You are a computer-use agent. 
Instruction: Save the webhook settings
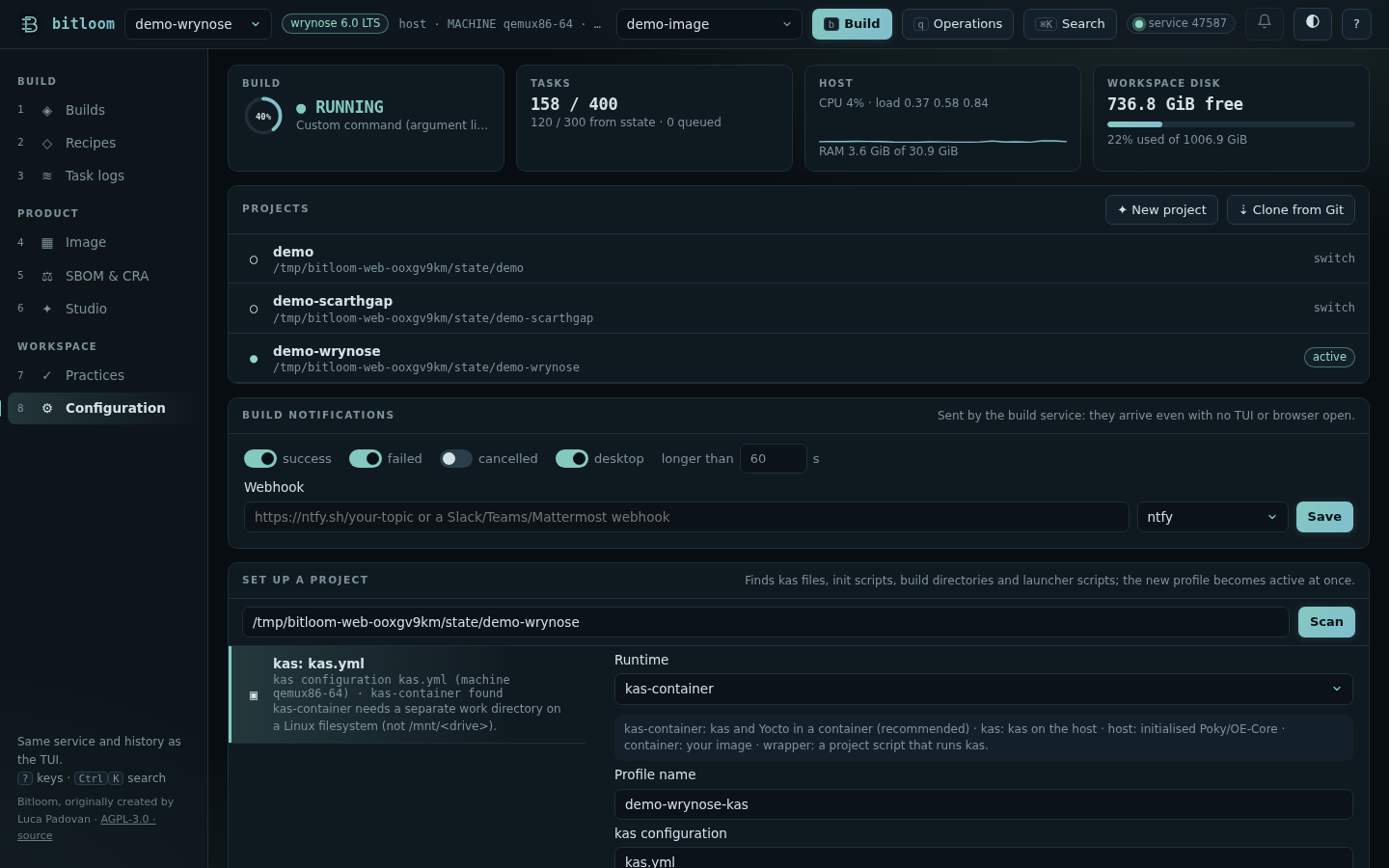point(1324,517)
